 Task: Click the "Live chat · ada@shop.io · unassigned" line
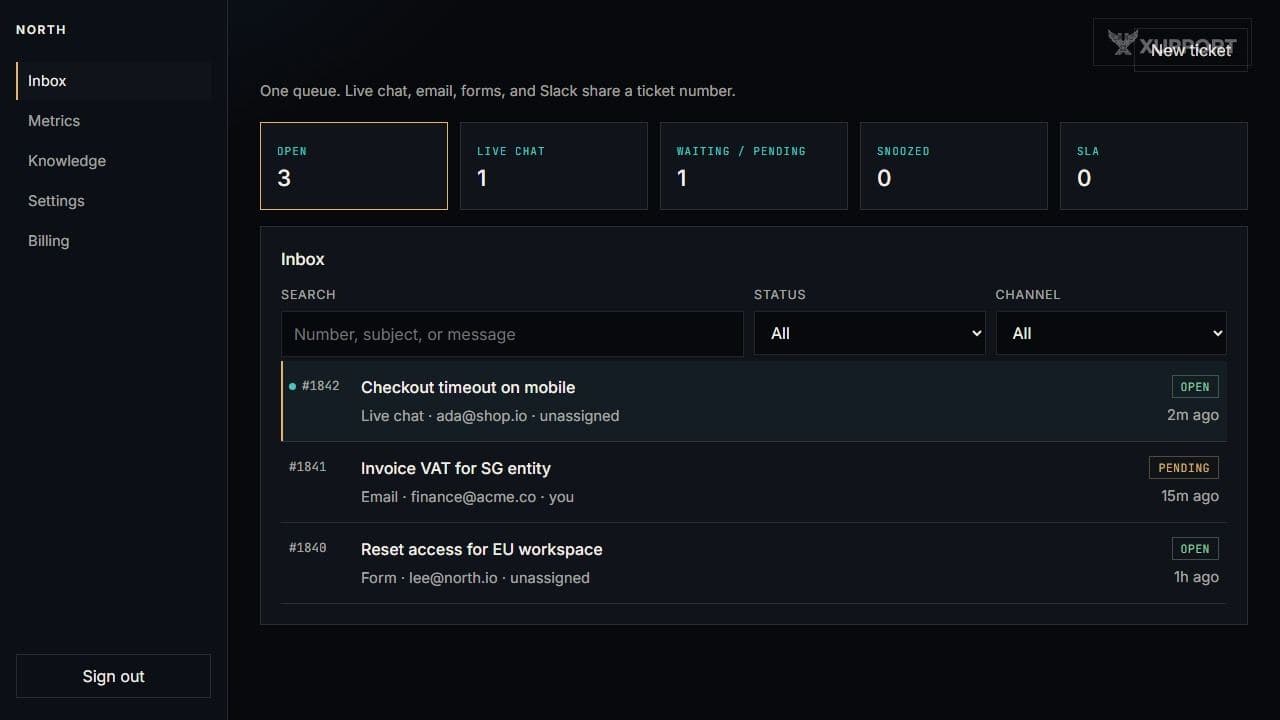click(490, 416)
